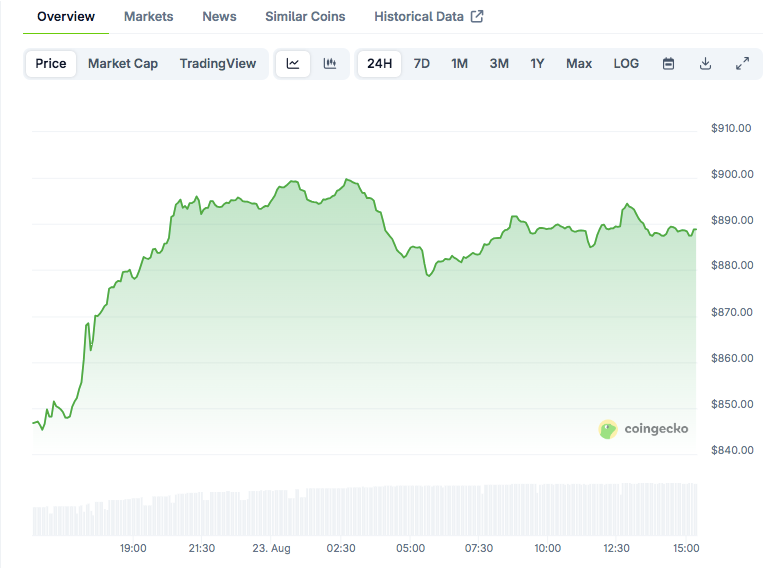
Task: Select the 3M time range
Action: [499, 63]
